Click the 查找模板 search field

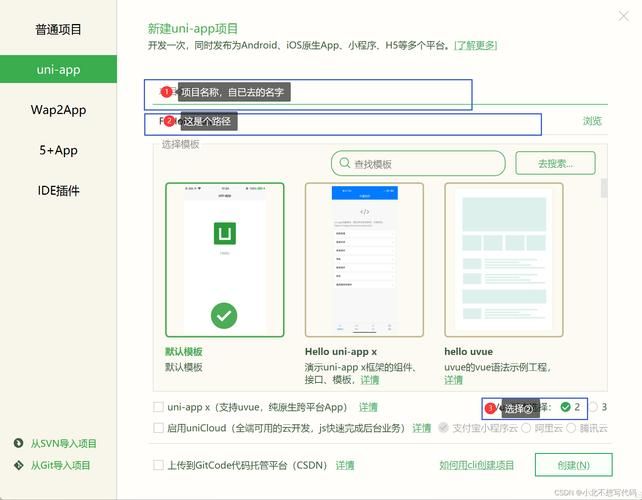418,163
